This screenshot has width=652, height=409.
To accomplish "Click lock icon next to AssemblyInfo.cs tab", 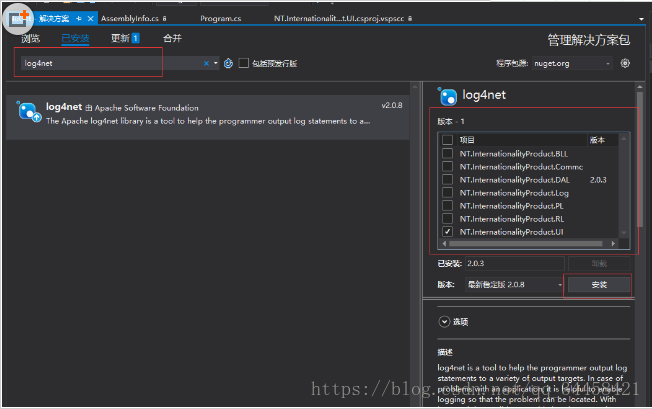I will coord(165,18).
